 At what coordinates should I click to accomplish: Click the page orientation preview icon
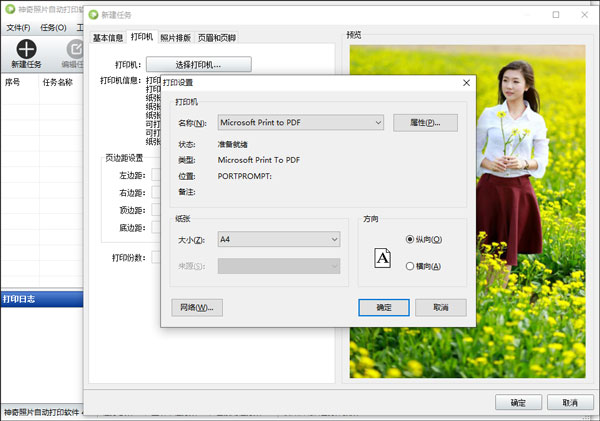(x=382, y=258)
